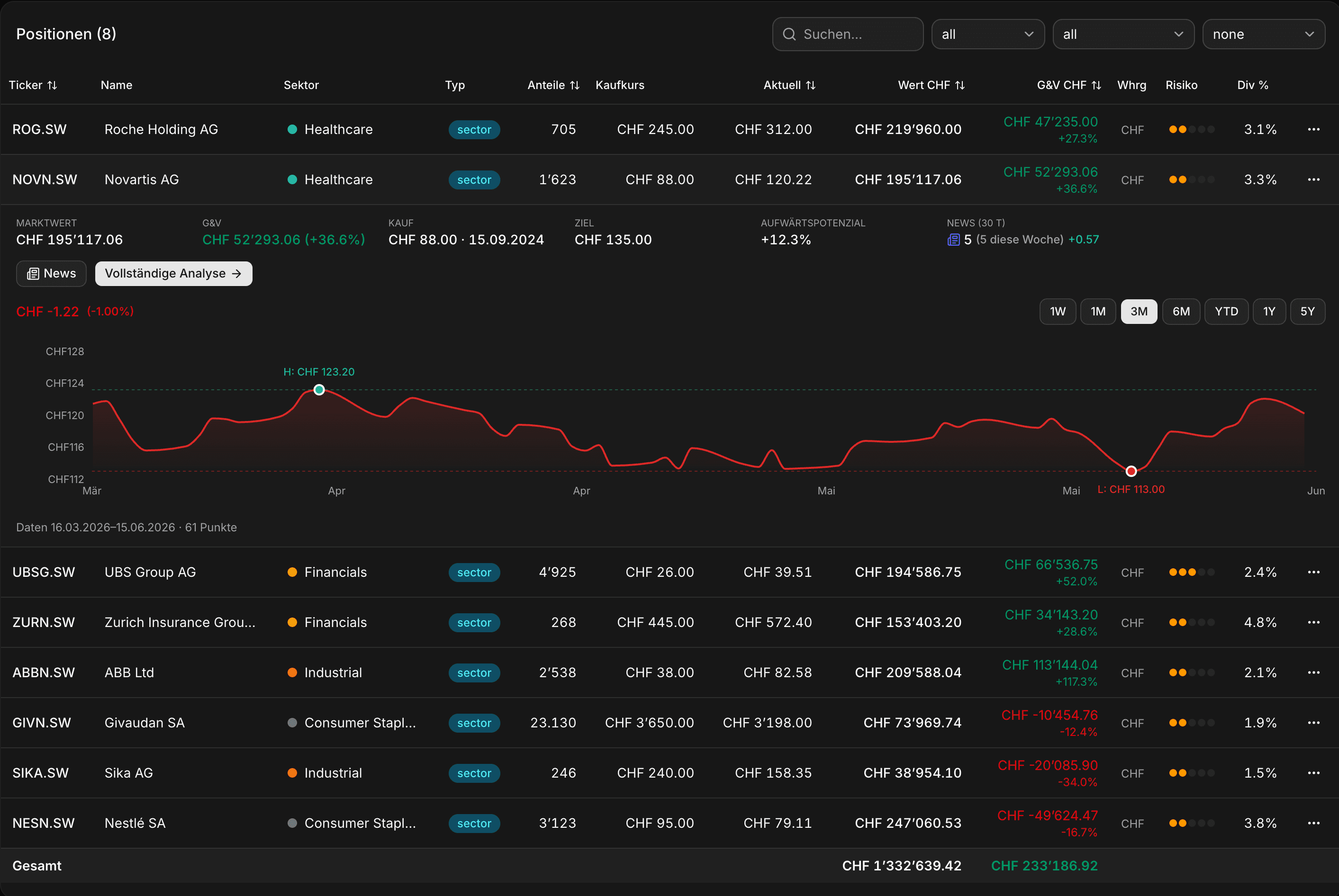Click the risk dots indicator for UBS Group AG
1339x896 pixels.
(x=1192, y=572)
